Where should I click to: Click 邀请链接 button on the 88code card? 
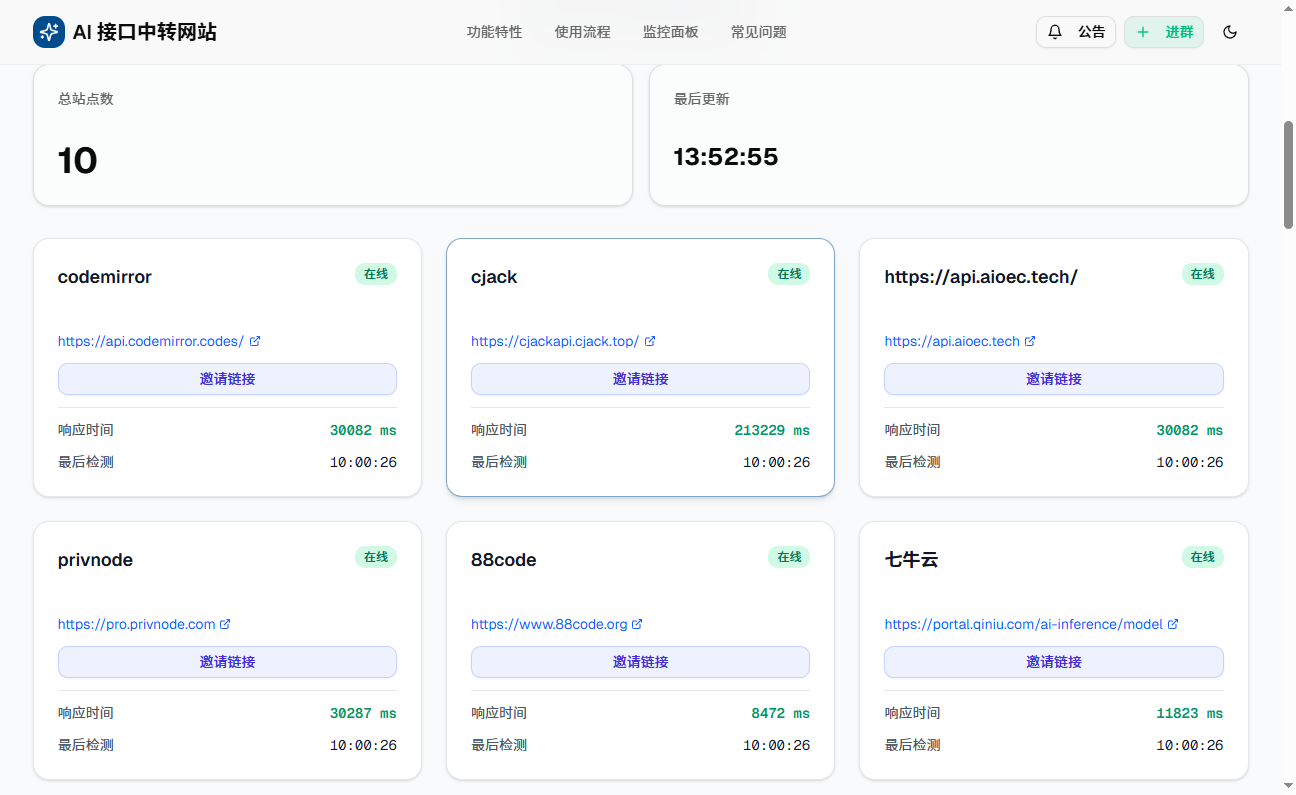pos(640,662)
